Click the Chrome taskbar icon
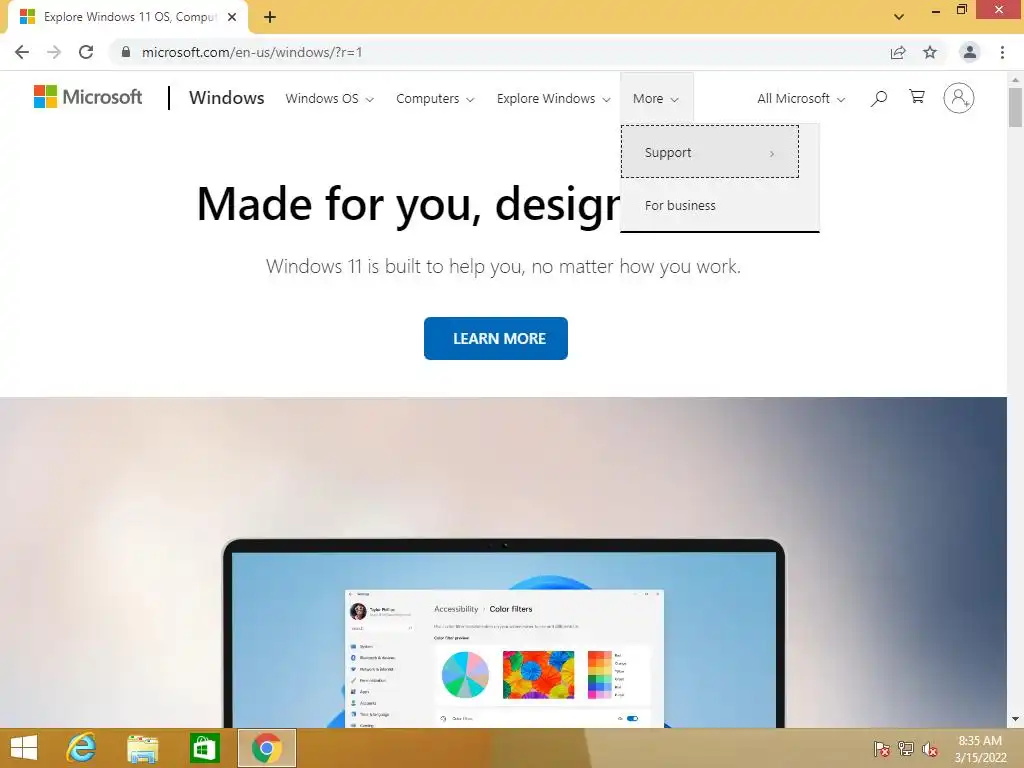The image size is (1024, 768). coord(266,748)
